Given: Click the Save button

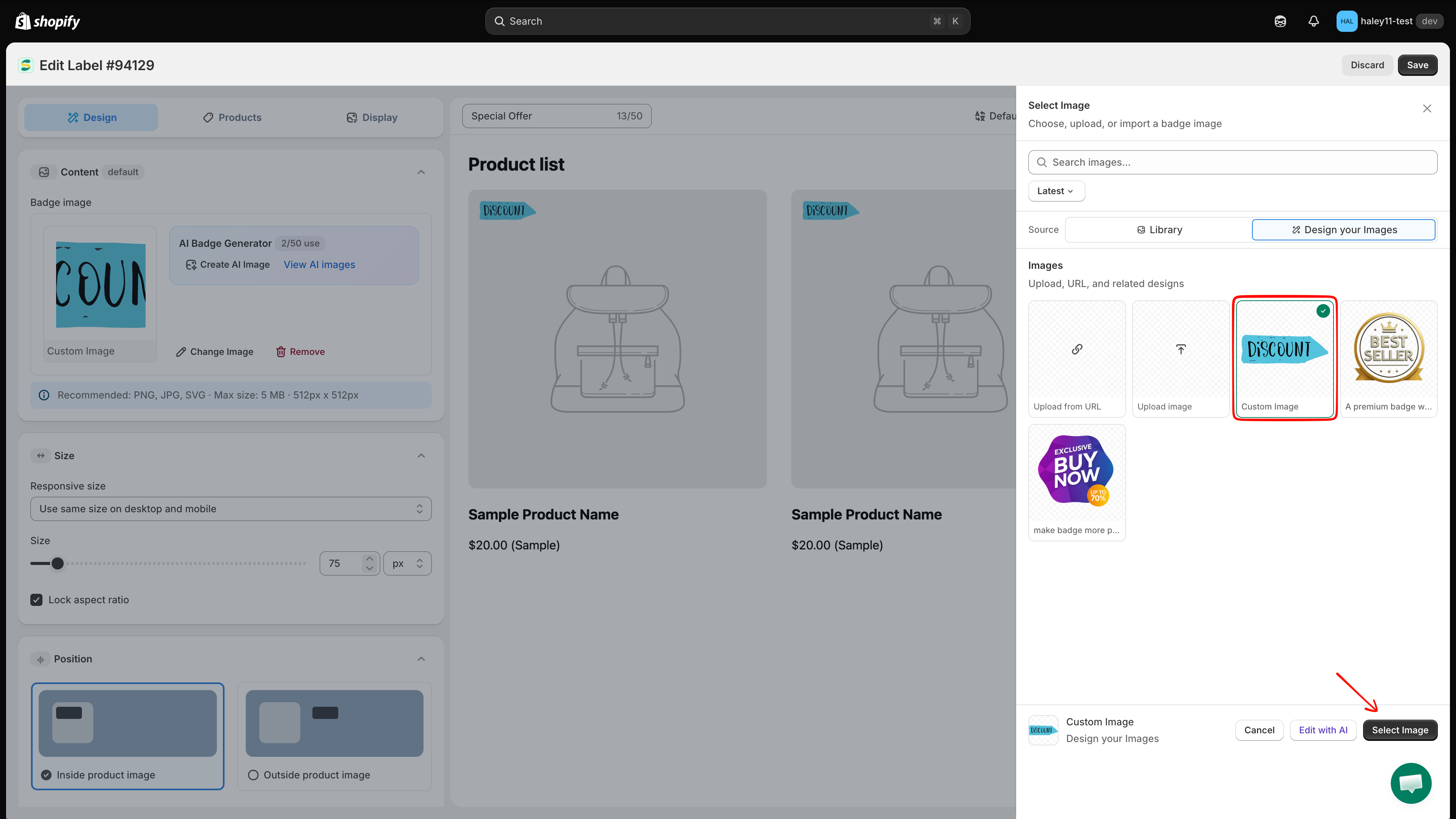Looking at the screenshot, I should pyautogui.click(x=1417, y=65).
